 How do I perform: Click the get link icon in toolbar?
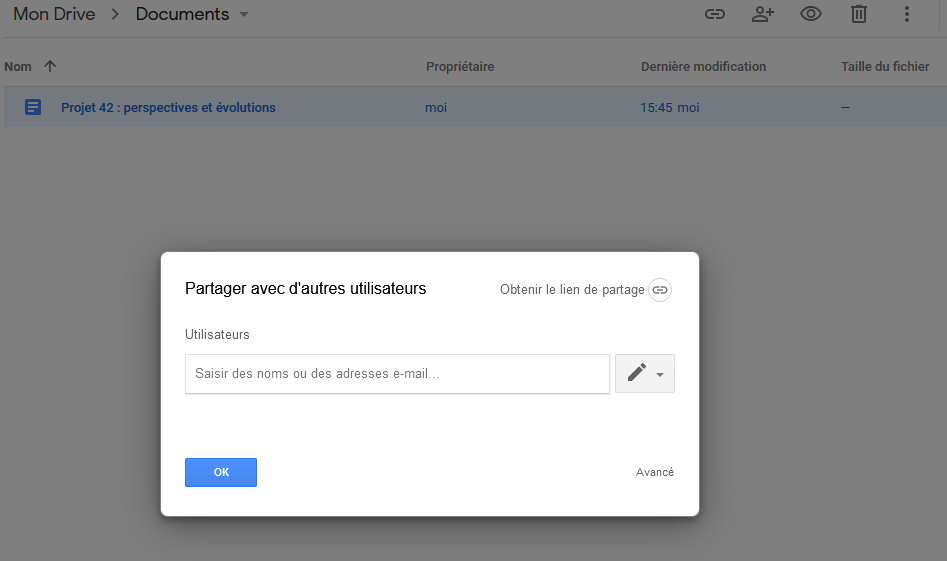click(714, 14)
